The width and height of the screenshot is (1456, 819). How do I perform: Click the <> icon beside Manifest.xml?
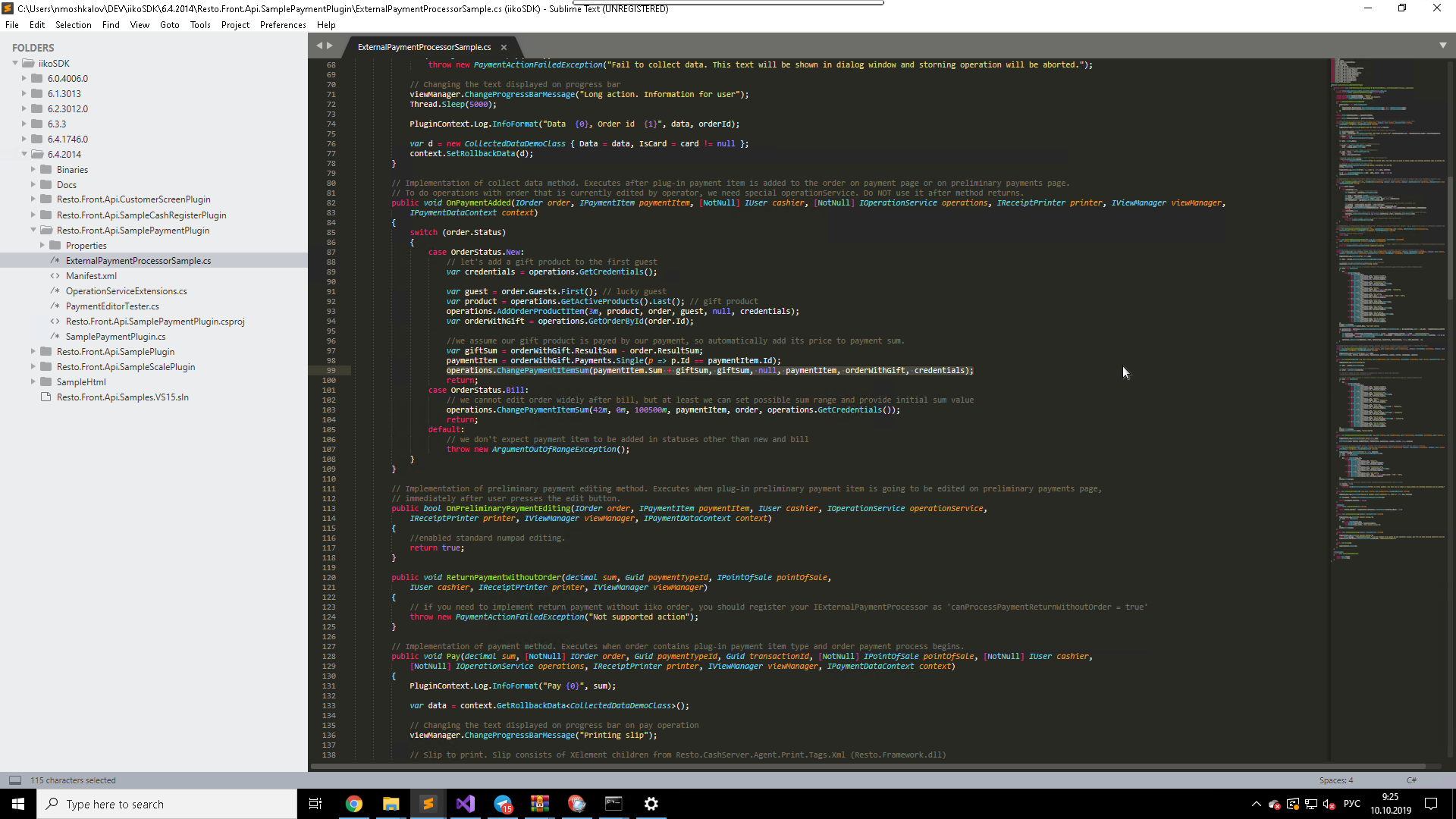click(55, 275)
